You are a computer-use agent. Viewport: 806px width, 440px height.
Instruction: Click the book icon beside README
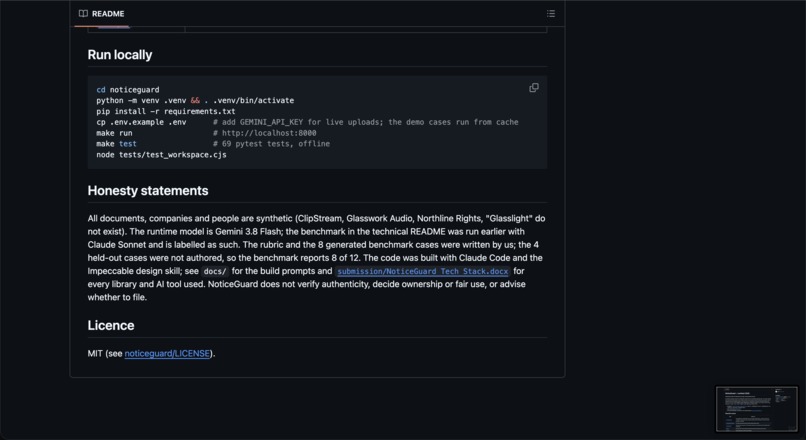83,14
